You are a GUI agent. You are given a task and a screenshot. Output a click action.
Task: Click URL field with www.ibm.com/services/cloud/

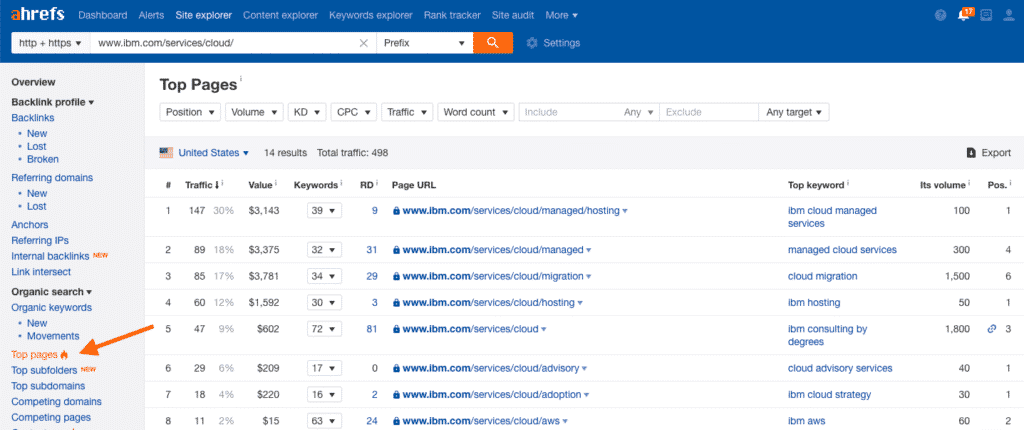tap(223, 43)
